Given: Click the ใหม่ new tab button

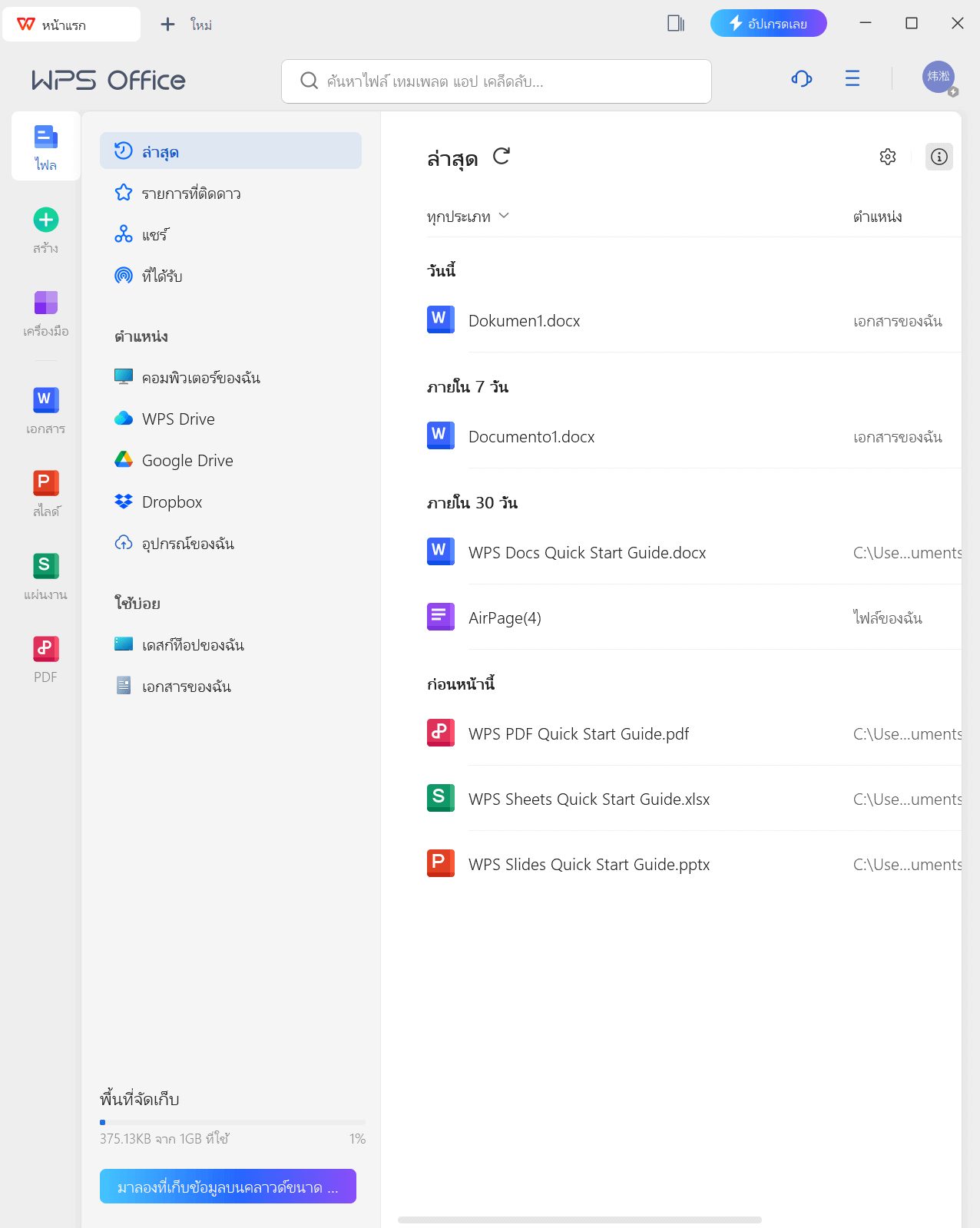Looking at the screenshot, I should click(x=187, y=25).
